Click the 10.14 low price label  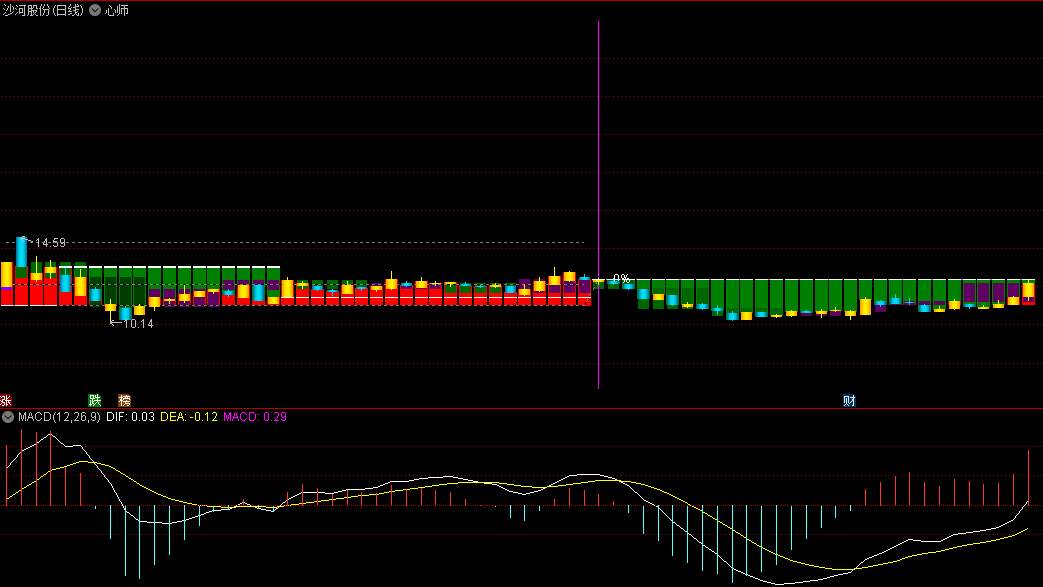138,324
